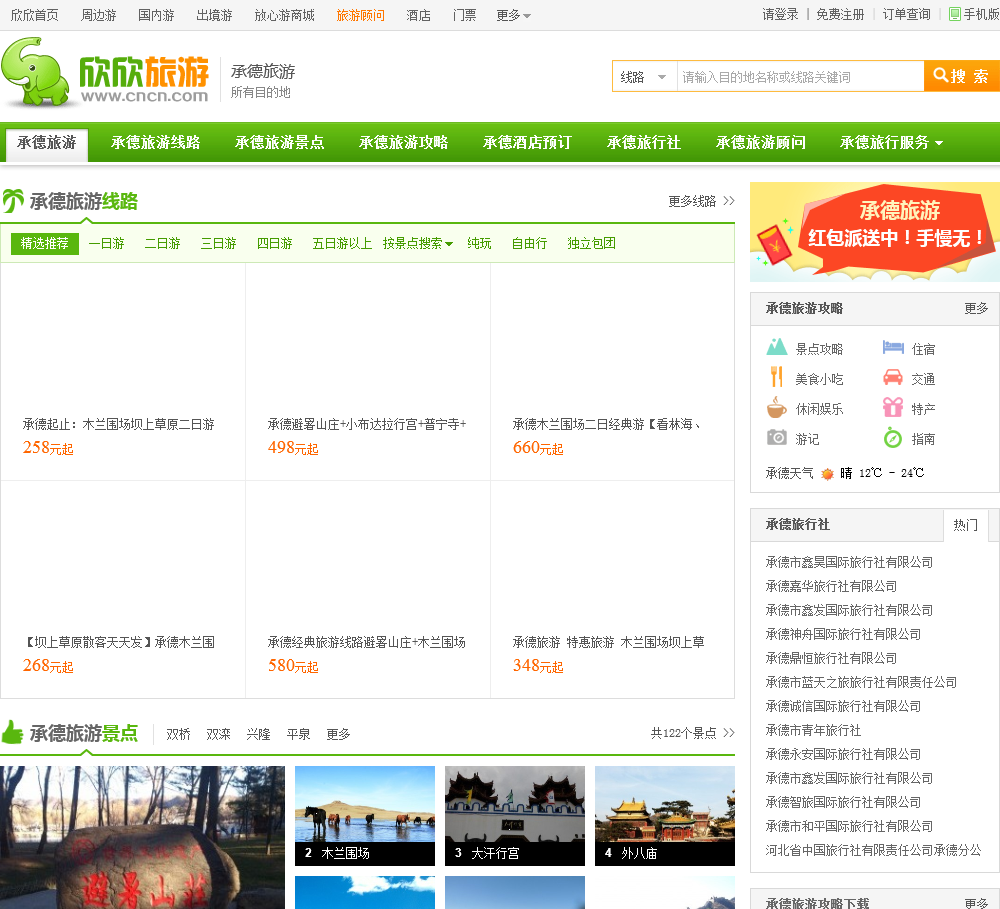Click 兴隆 area link
This screenshot has width=1000, height=909.
[258, 734]
